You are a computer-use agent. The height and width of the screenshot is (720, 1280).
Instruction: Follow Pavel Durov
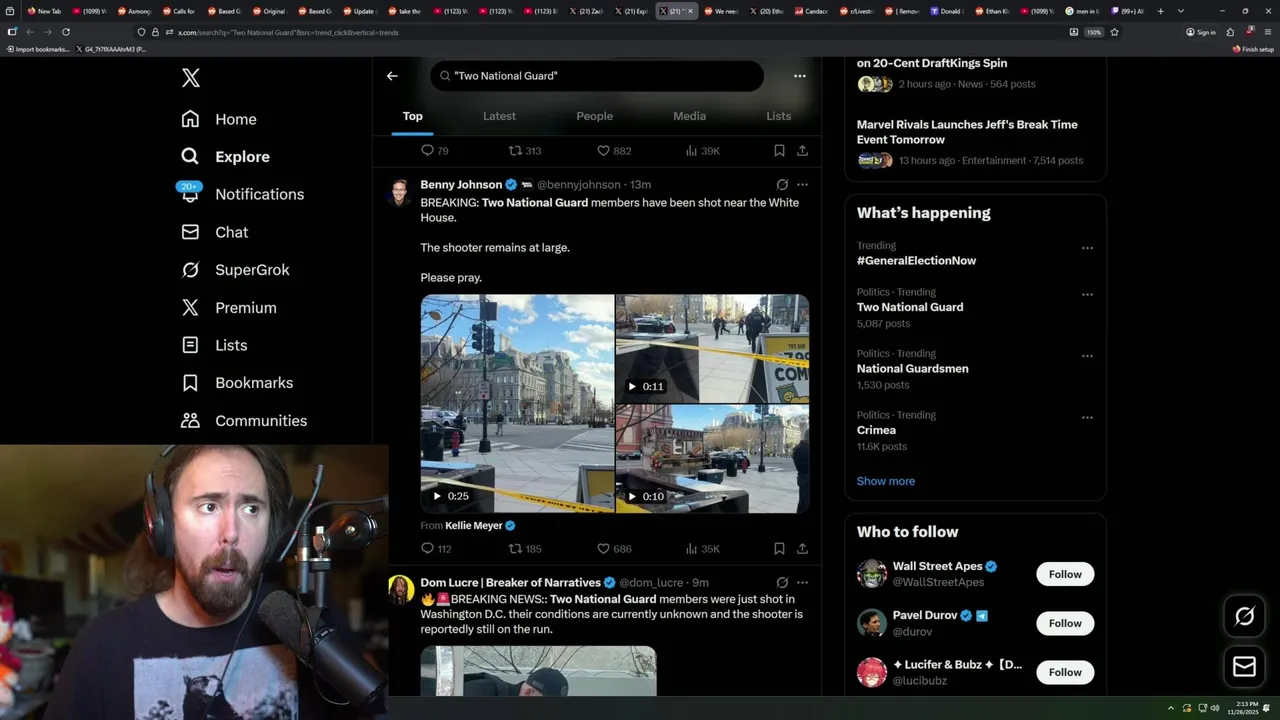[x=1065, y=623]
